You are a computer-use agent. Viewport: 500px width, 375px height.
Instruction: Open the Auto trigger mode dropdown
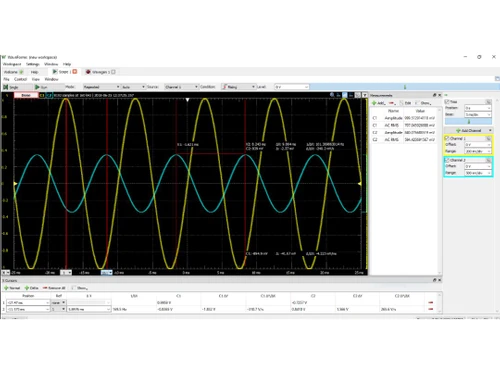tap(133, 87)
